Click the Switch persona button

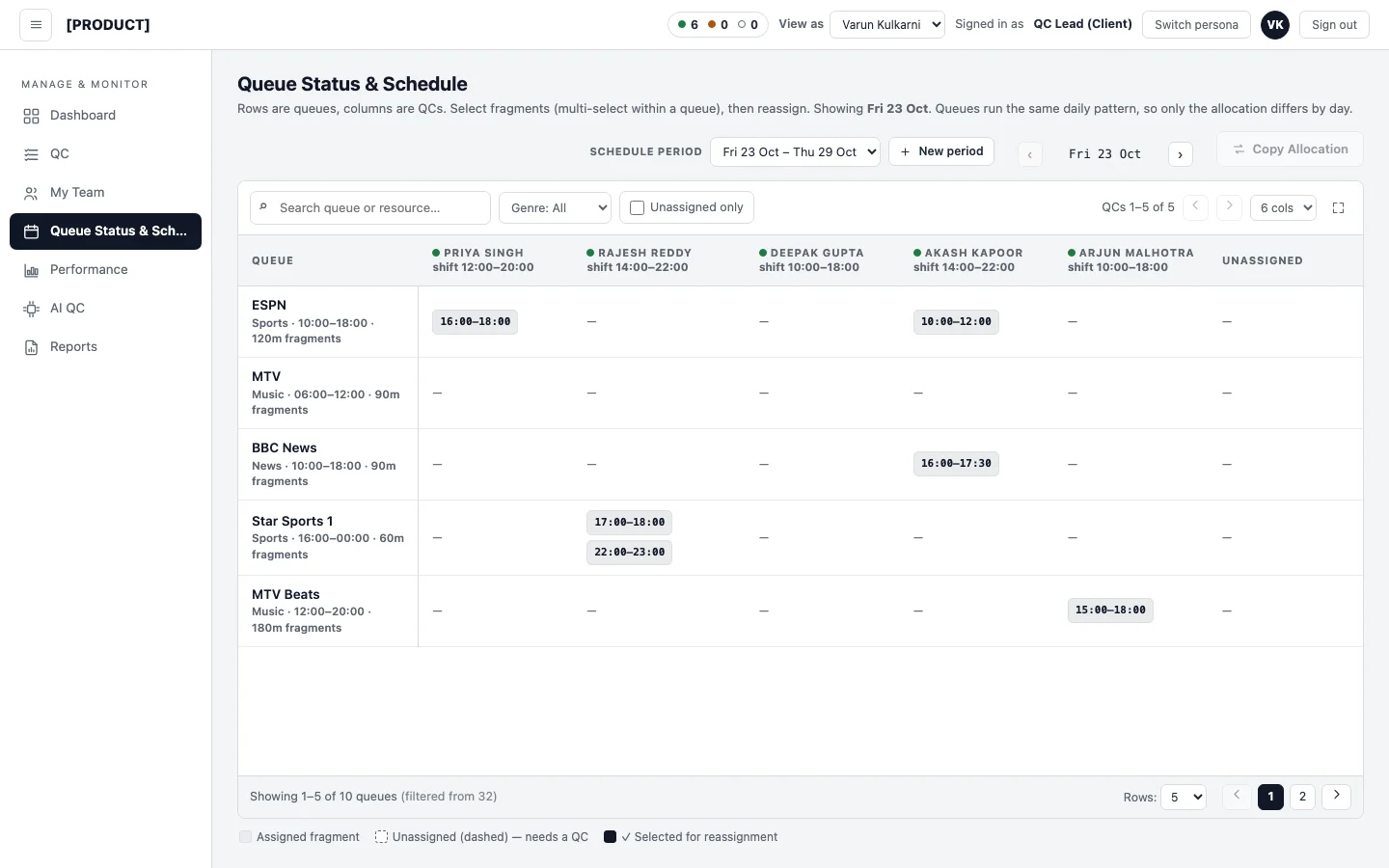[x=1196, y=25]
